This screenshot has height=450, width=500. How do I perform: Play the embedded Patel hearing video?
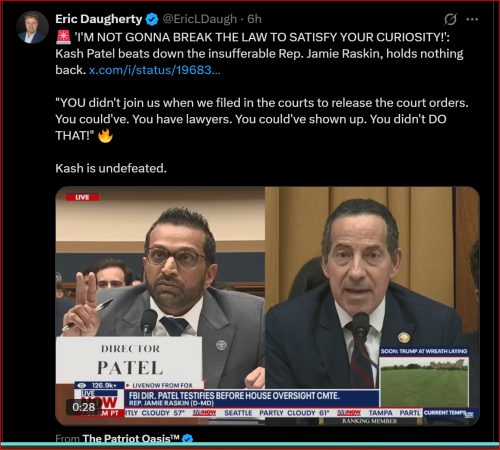(x=267, y=306)
